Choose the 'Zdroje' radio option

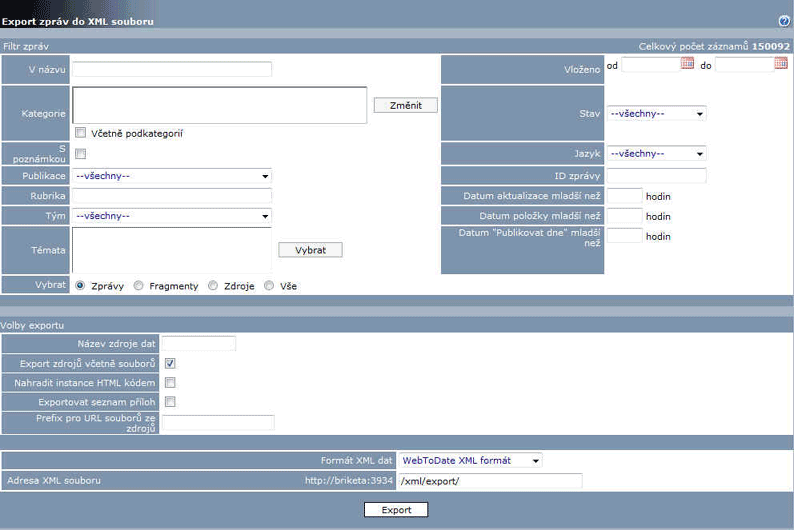(213, 286)
